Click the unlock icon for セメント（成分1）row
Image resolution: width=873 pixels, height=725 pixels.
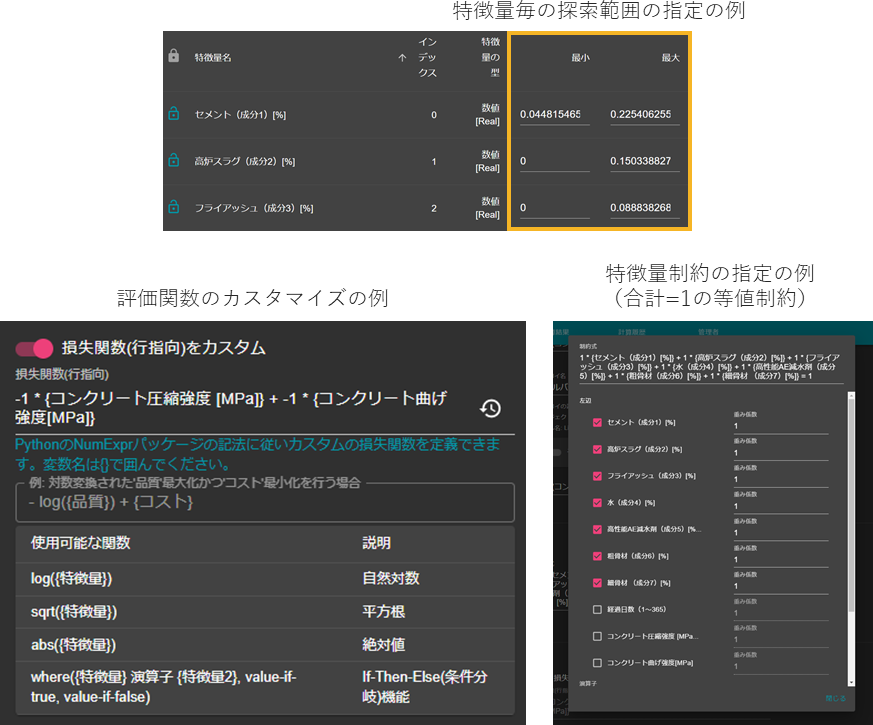[x=174, y=115]
